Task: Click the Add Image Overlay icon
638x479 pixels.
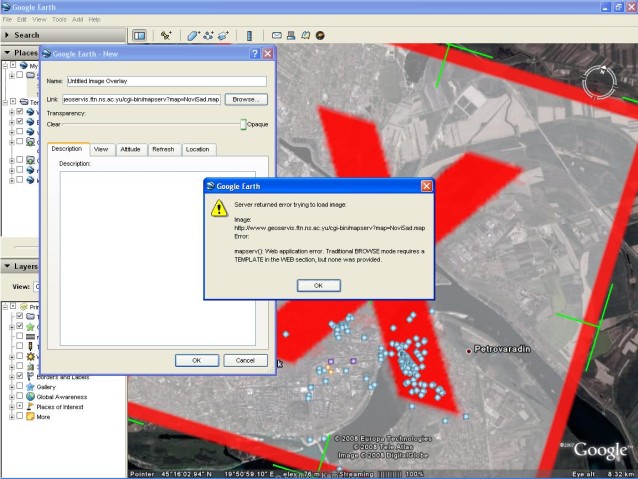Action: [222, 35]
